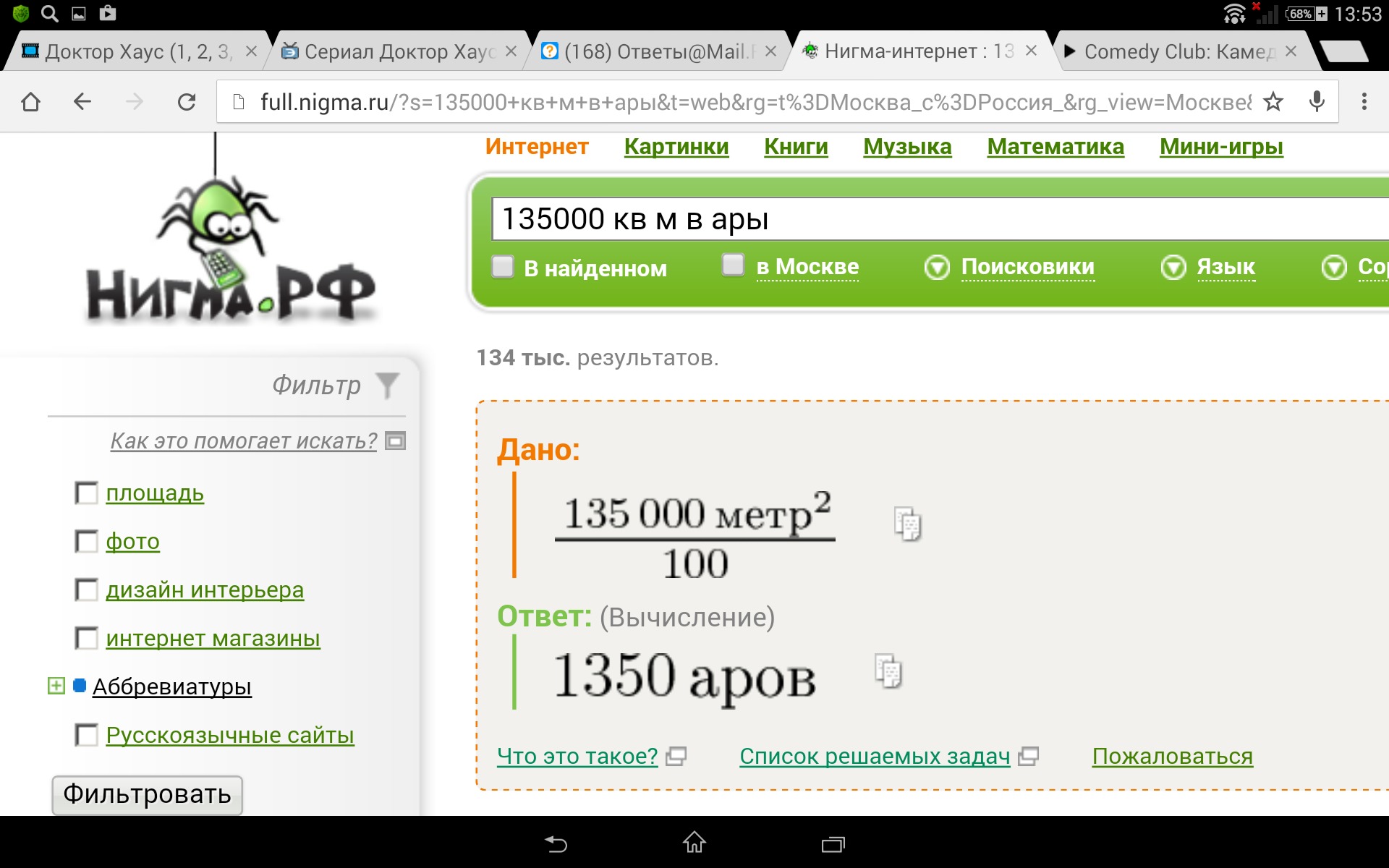The height and width of the screenshot is (868, 1389).
Task: Copy the 135000 метр² expression icon
Action: (x=908, y=524)
